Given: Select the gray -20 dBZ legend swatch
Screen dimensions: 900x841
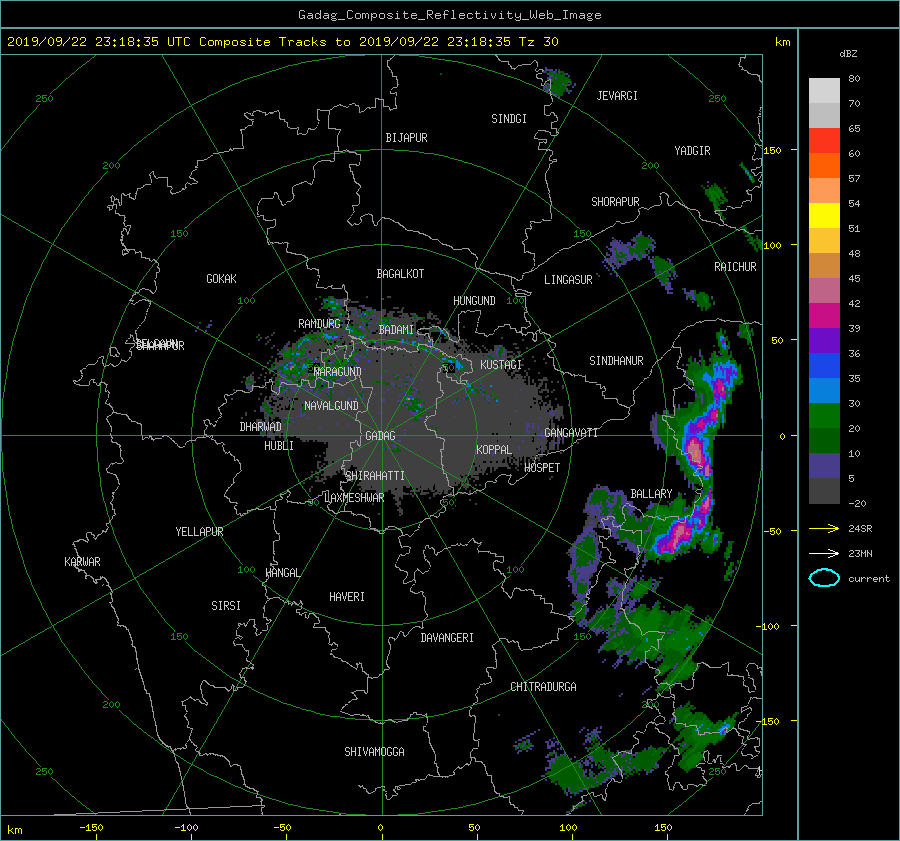Looking at the screenshot, I should (824, 491).
